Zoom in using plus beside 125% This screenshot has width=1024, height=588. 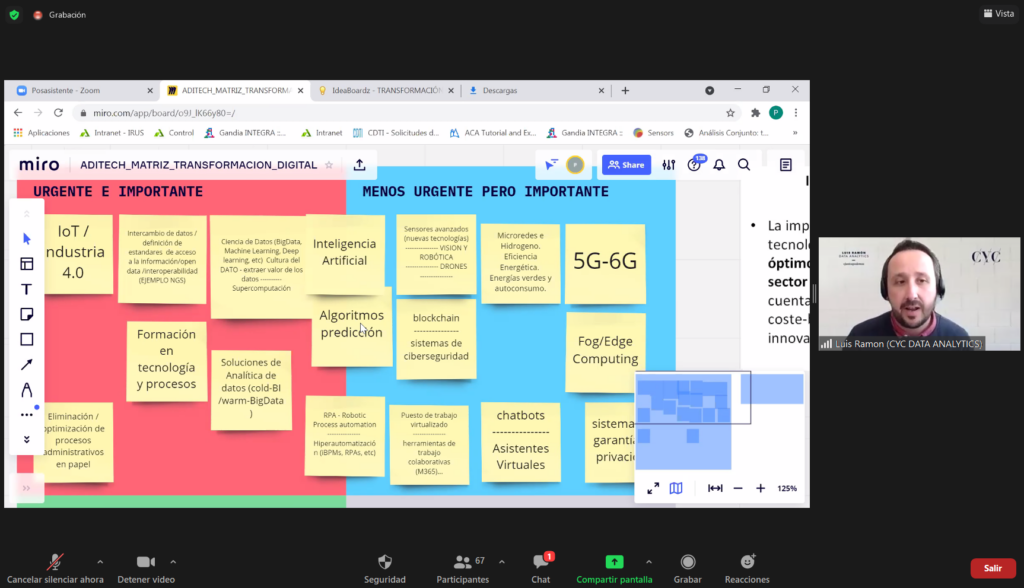760,488
